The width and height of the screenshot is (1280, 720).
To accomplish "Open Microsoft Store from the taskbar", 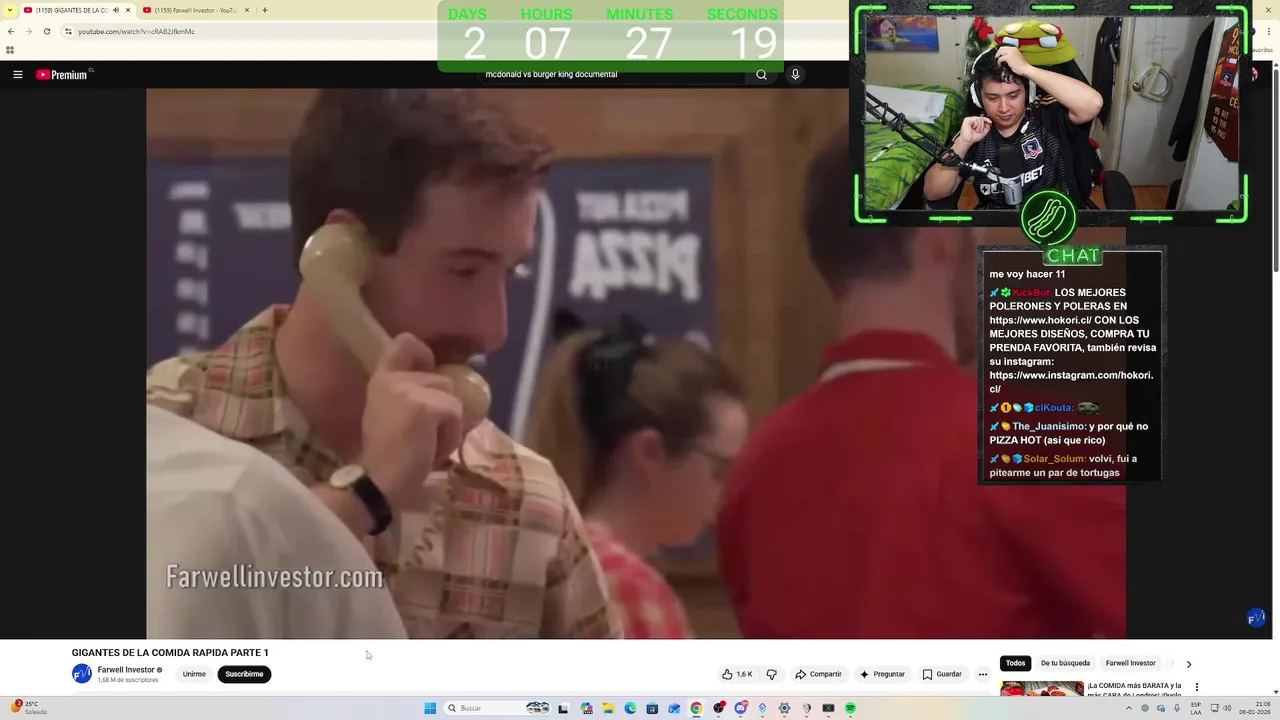I will [x=652, y=708].
